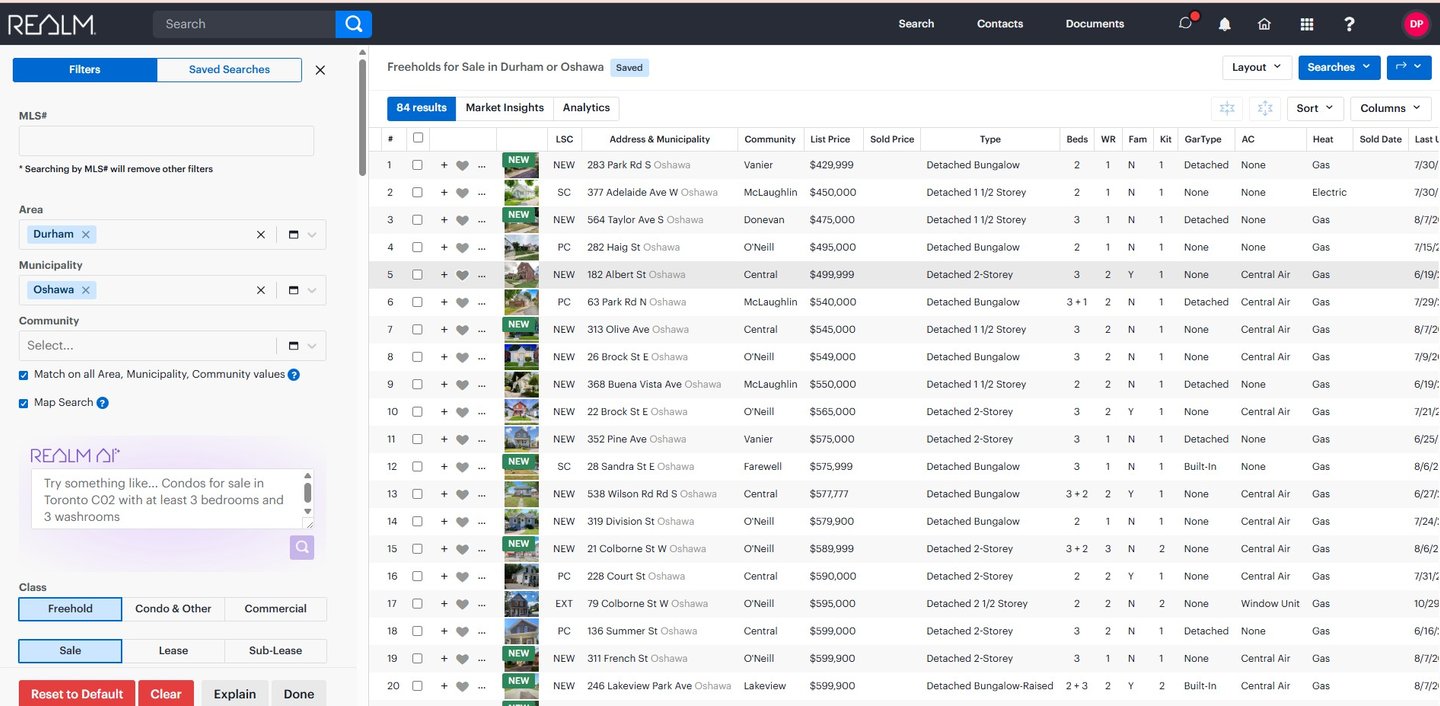
Task: Expand the Area field dropdown chevron
Action: click(x=312, y=234)
